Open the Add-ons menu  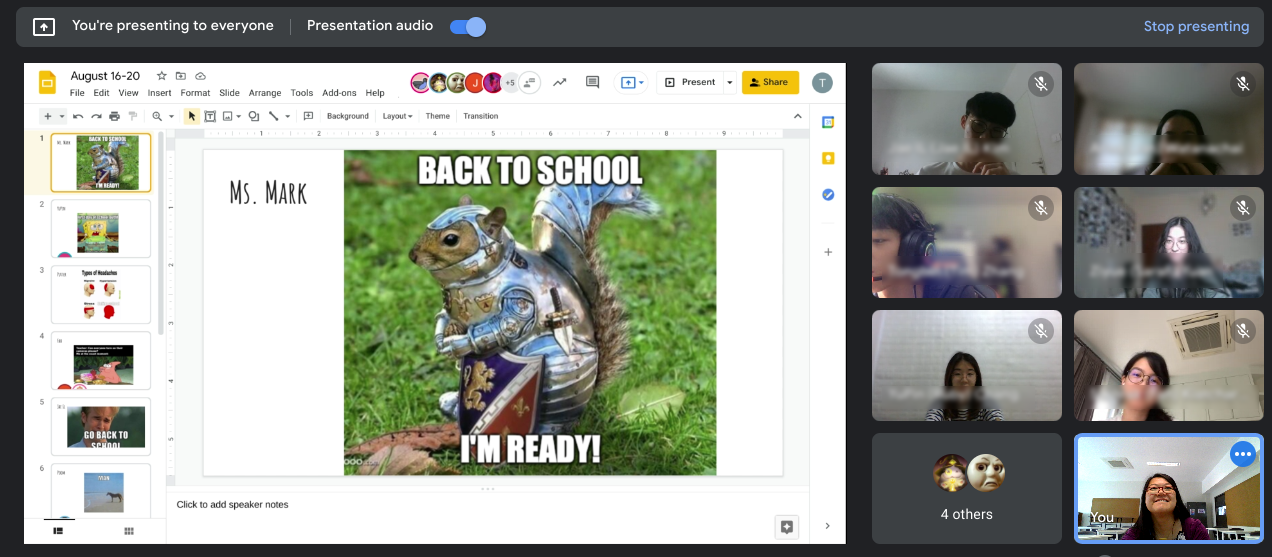pos(339,93)
